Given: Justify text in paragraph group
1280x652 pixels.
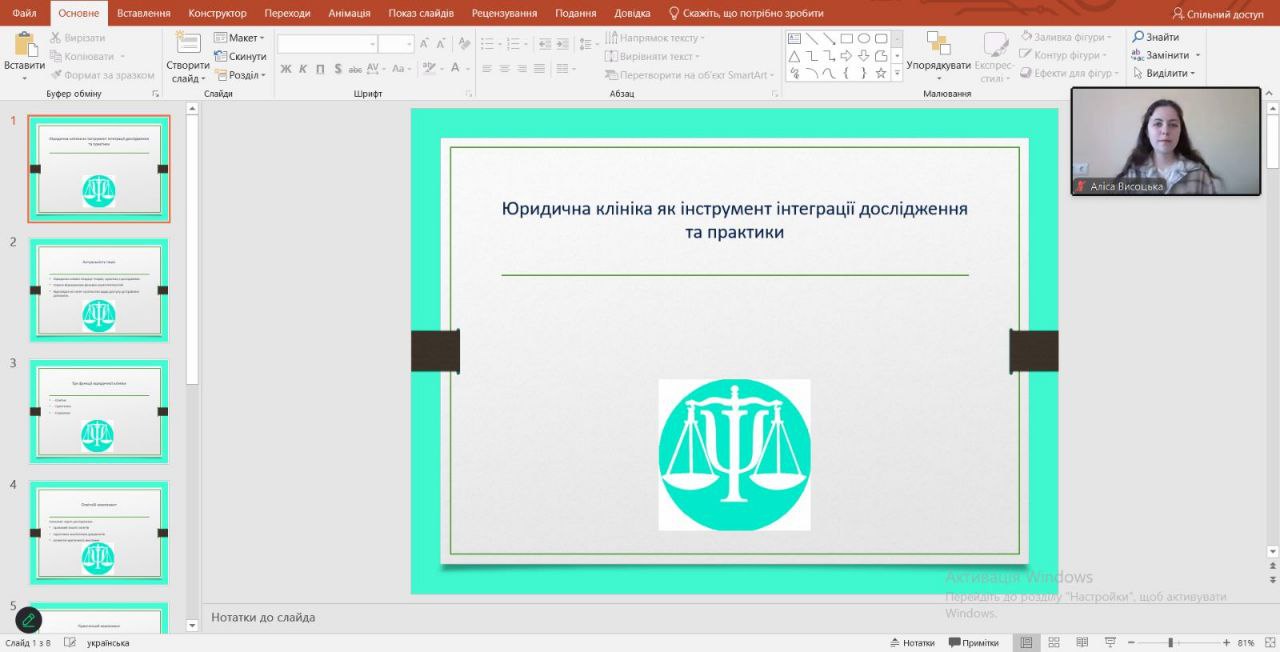Looking at the screenshot, I should click(539, 69).
